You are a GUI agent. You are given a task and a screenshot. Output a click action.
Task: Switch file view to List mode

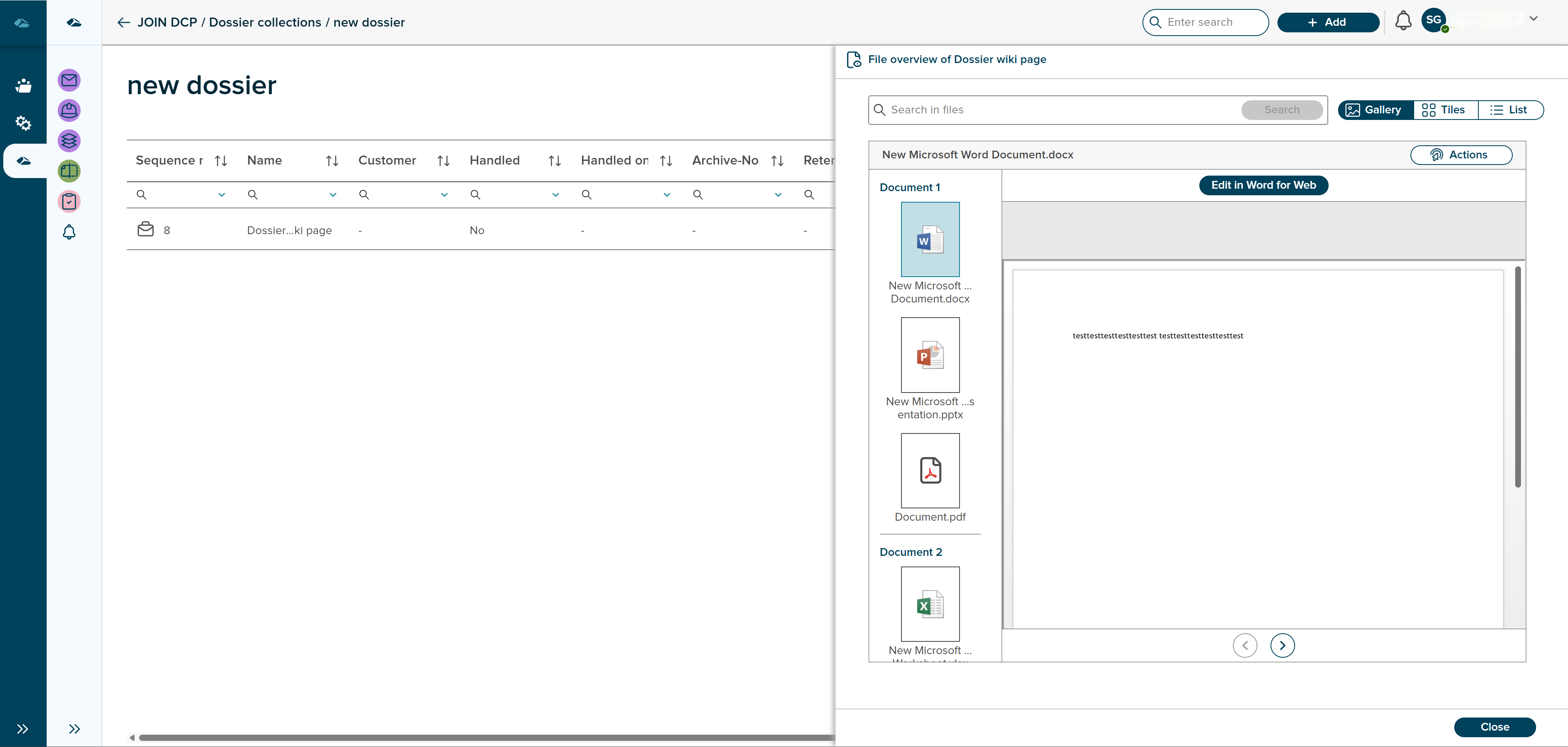click(1509, 110)
